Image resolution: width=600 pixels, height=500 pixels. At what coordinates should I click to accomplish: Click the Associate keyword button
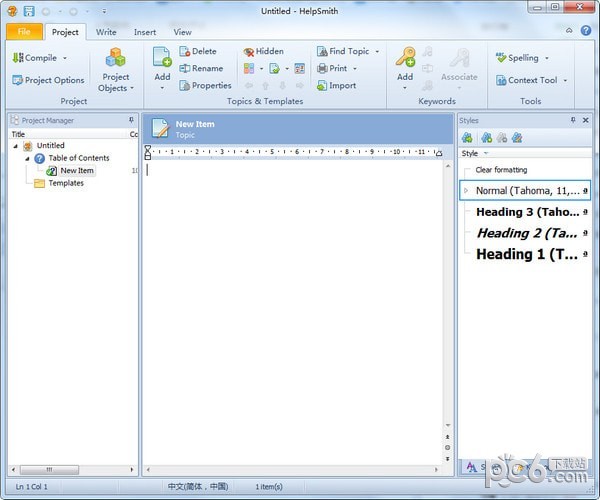pyautogui.click(x=459, y=68)
